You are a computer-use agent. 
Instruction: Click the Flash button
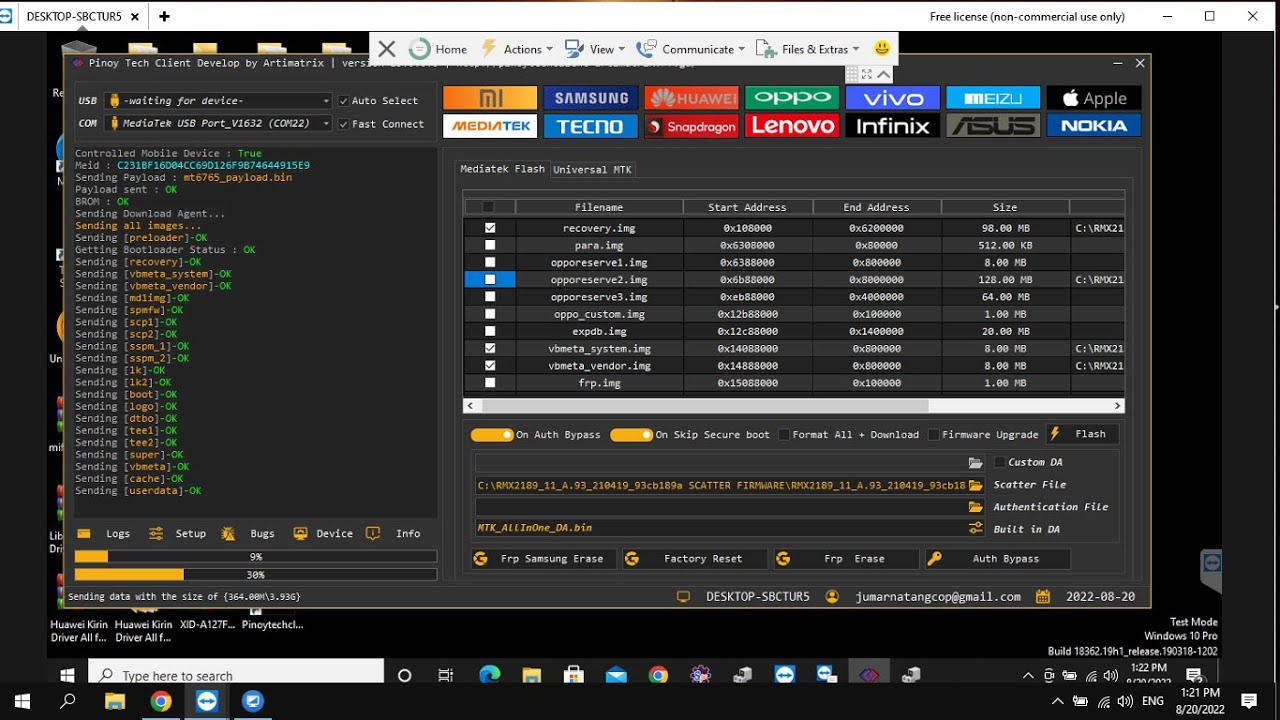(x=1082, y=434)
